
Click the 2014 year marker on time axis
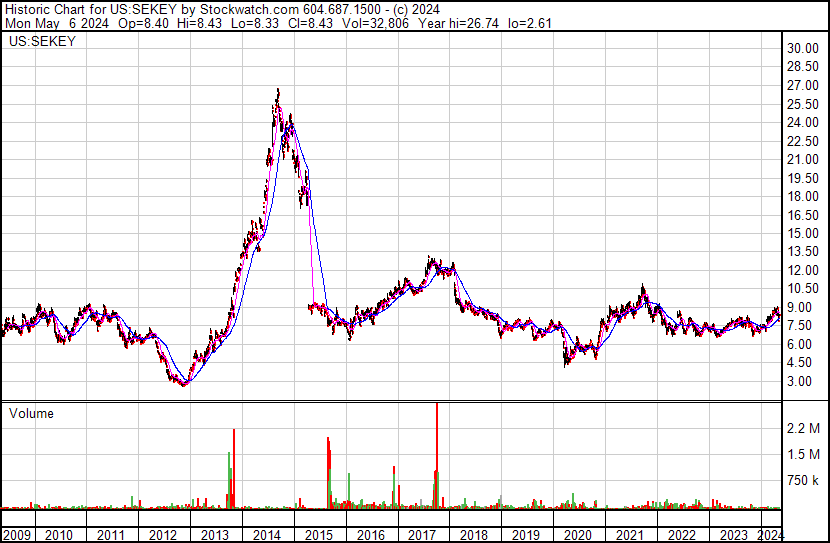click(267, 535)
